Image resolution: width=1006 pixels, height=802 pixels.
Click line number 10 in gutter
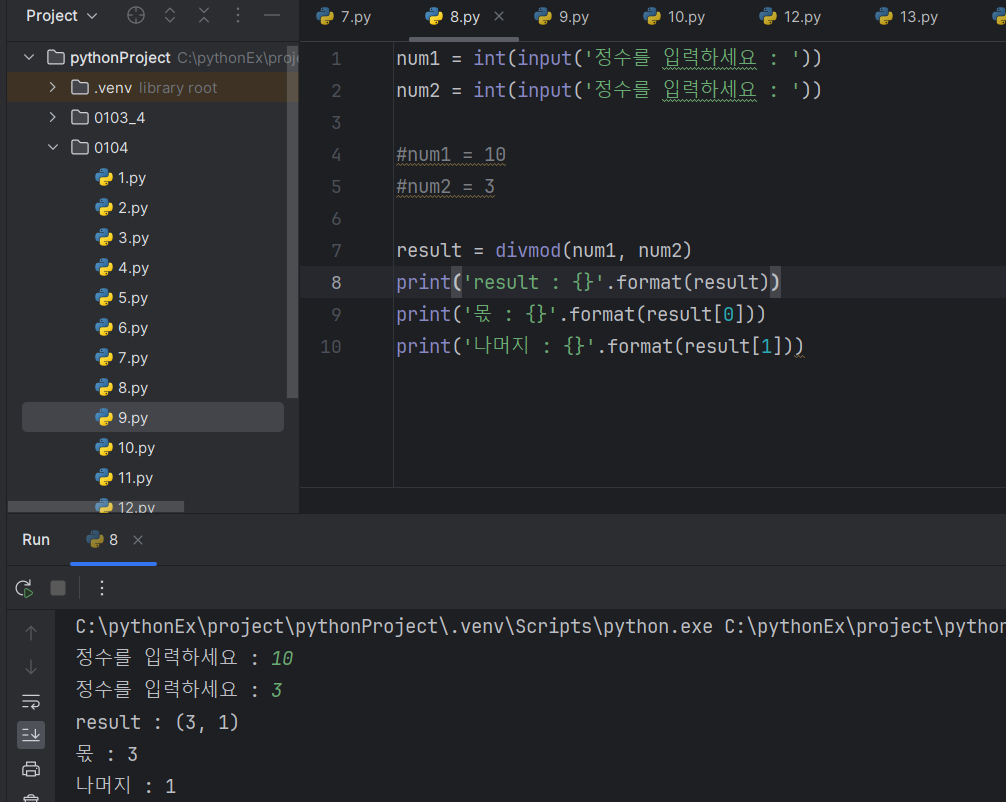pos(330,346)
